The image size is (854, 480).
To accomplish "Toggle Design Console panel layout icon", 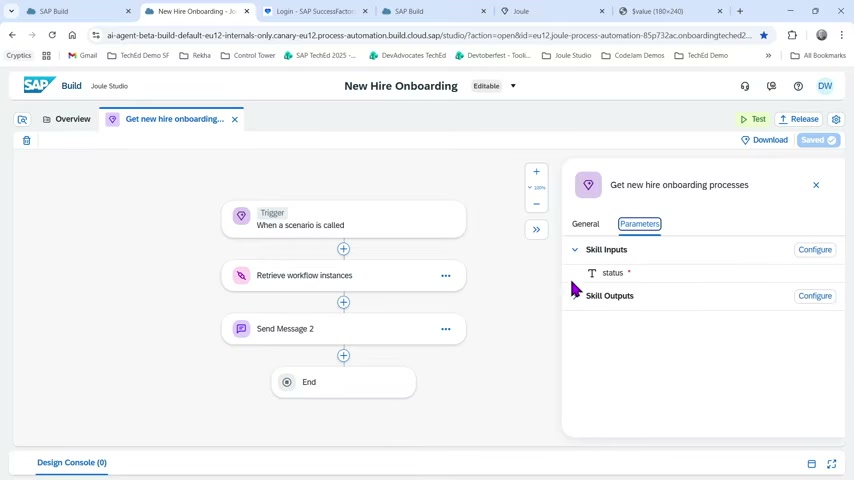I will tap(812, 464).
